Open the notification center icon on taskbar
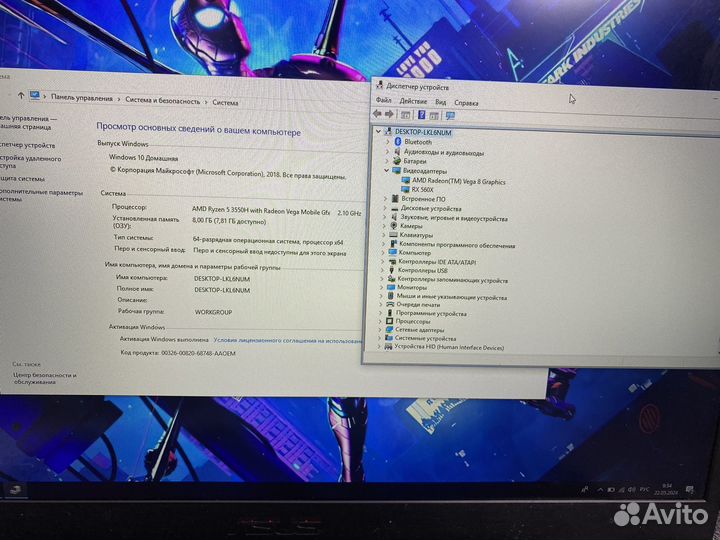This screenshot has height=540, width=720. (x=689, y=490)
